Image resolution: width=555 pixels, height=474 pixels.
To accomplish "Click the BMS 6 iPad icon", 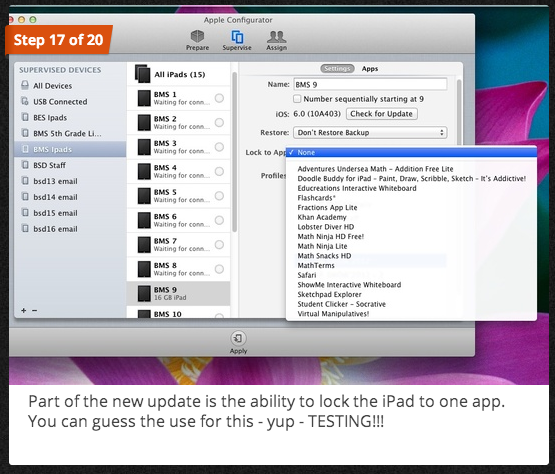I will (x=144, y=220).
